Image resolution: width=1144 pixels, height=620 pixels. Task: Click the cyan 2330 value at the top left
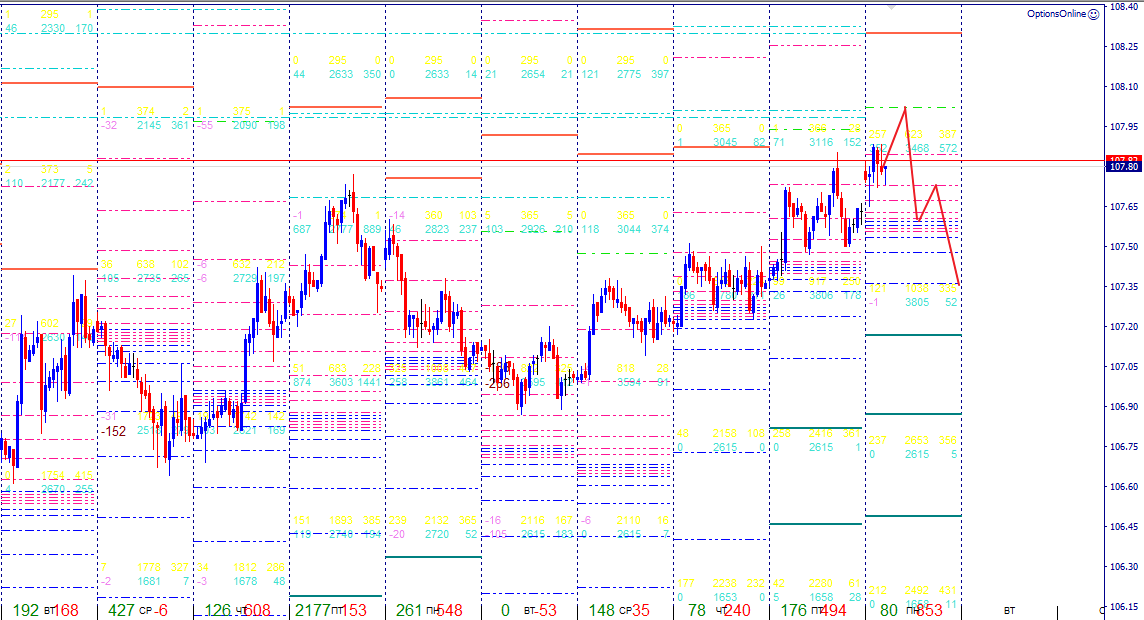[x=53, y=28]
